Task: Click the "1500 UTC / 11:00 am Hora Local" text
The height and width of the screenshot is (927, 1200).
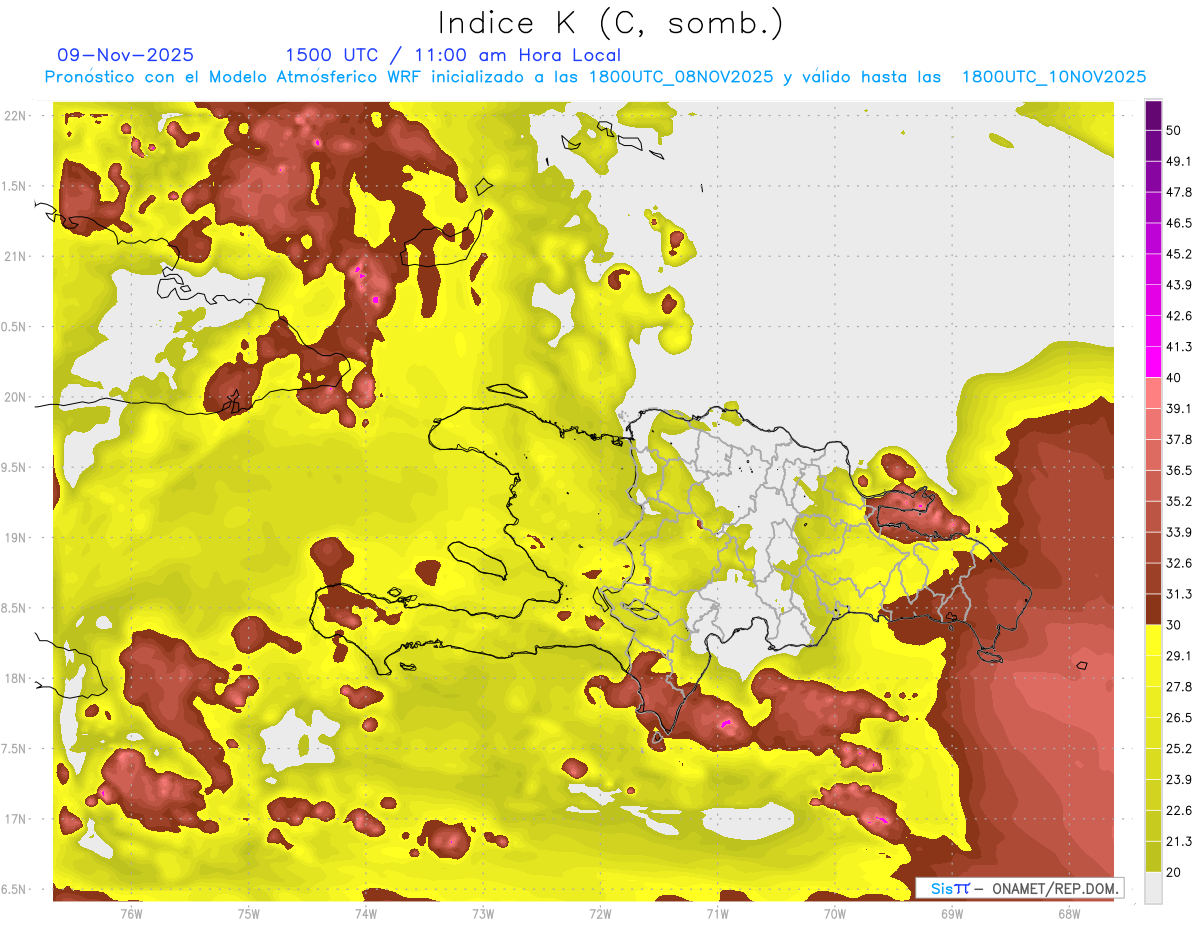Action: [x=453, y=55]
